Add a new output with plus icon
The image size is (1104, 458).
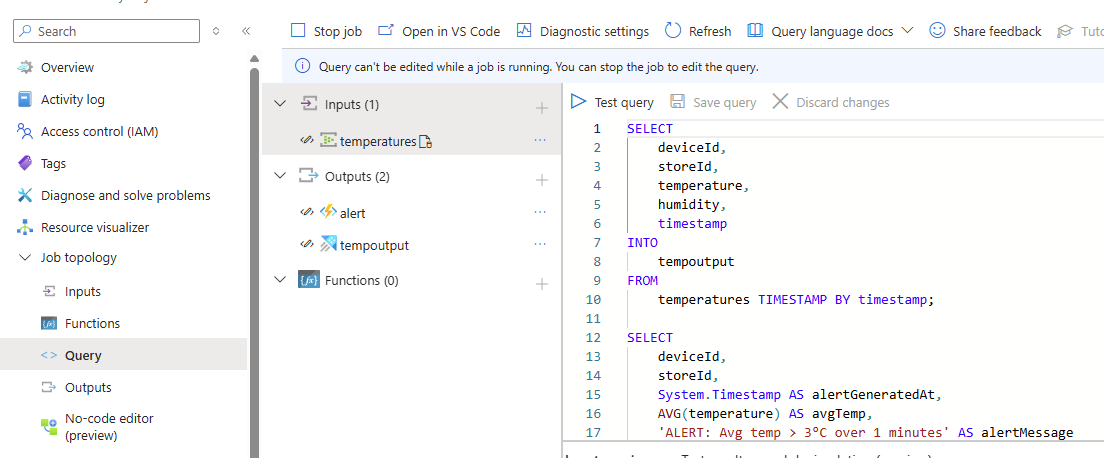541,180
